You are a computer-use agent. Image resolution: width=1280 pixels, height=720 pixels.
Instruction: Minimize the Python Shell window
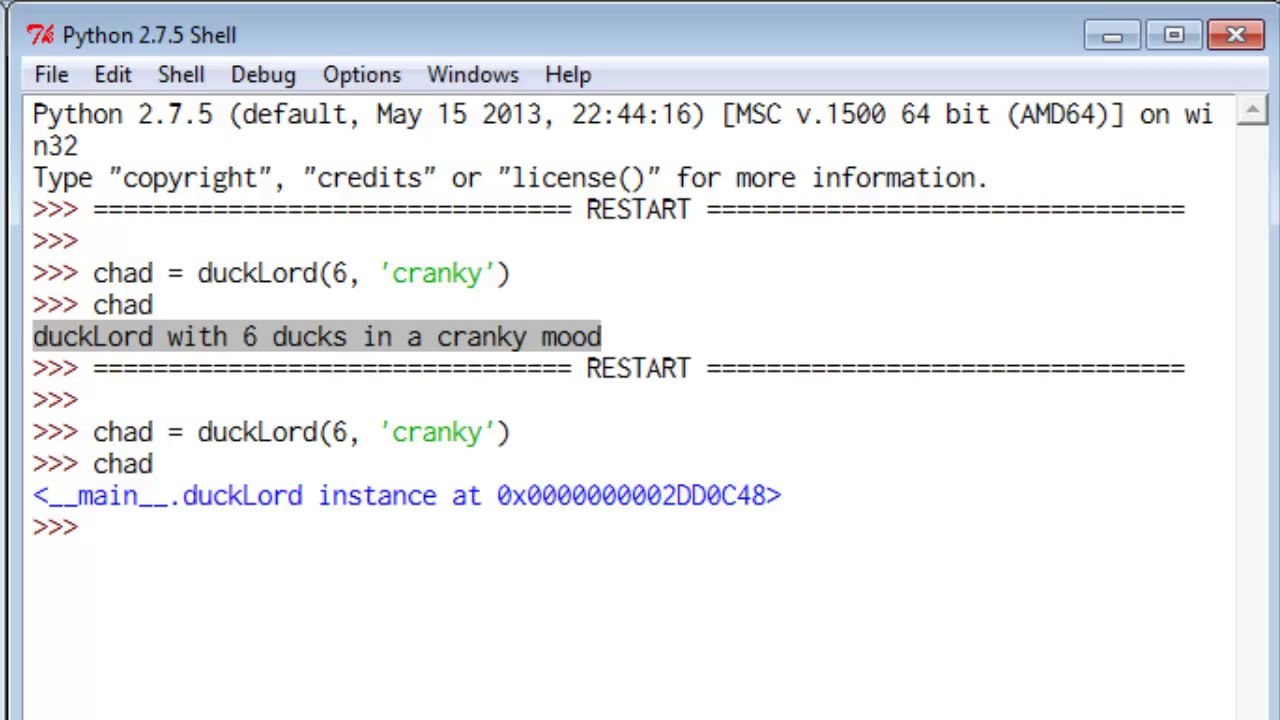click(1113, 36)
